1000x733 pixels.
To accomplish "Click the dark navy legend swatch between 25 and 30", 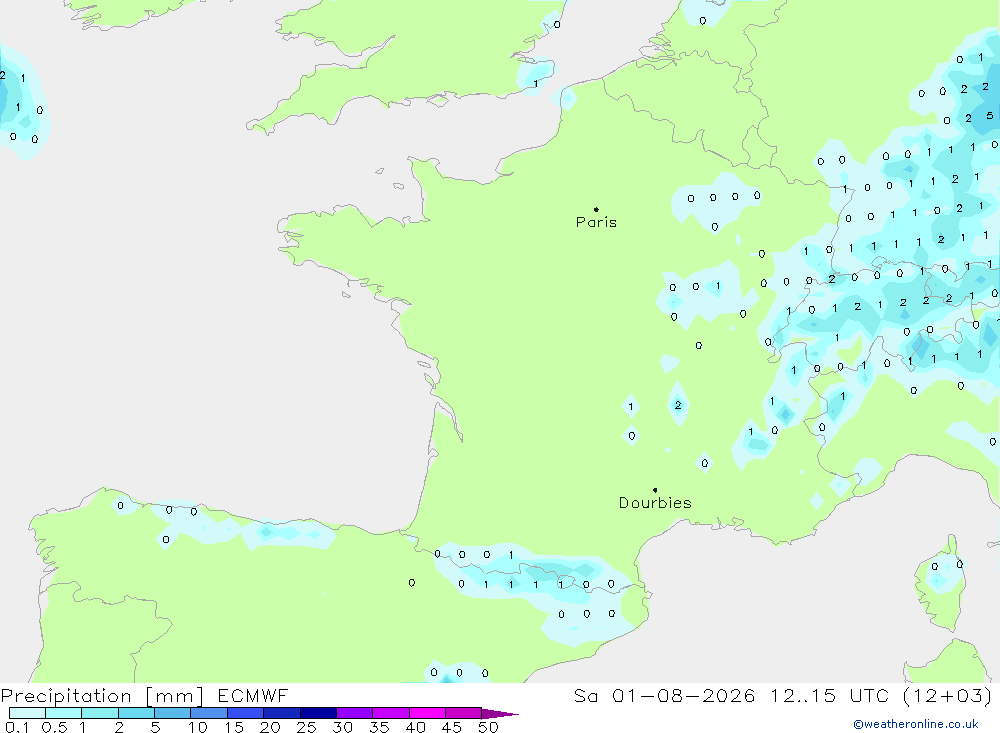I will coord(318,713).
